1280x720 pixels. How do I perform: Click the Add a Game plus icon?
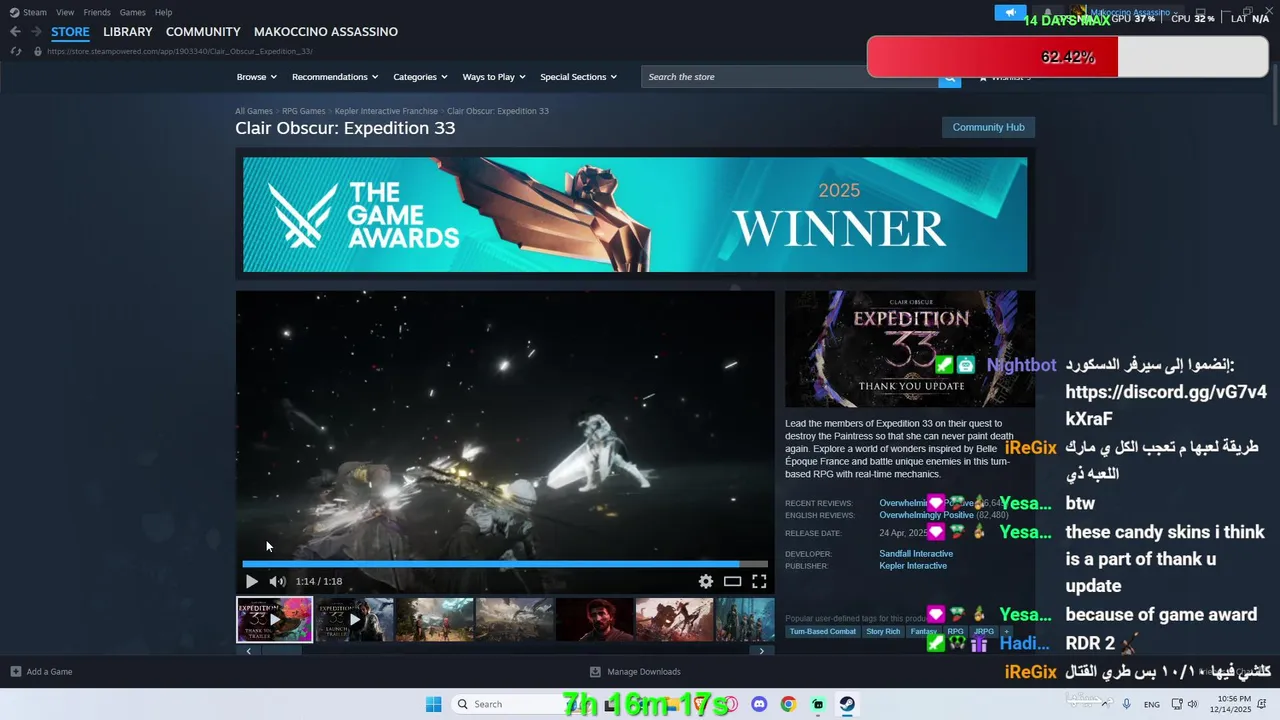[16, 672]
